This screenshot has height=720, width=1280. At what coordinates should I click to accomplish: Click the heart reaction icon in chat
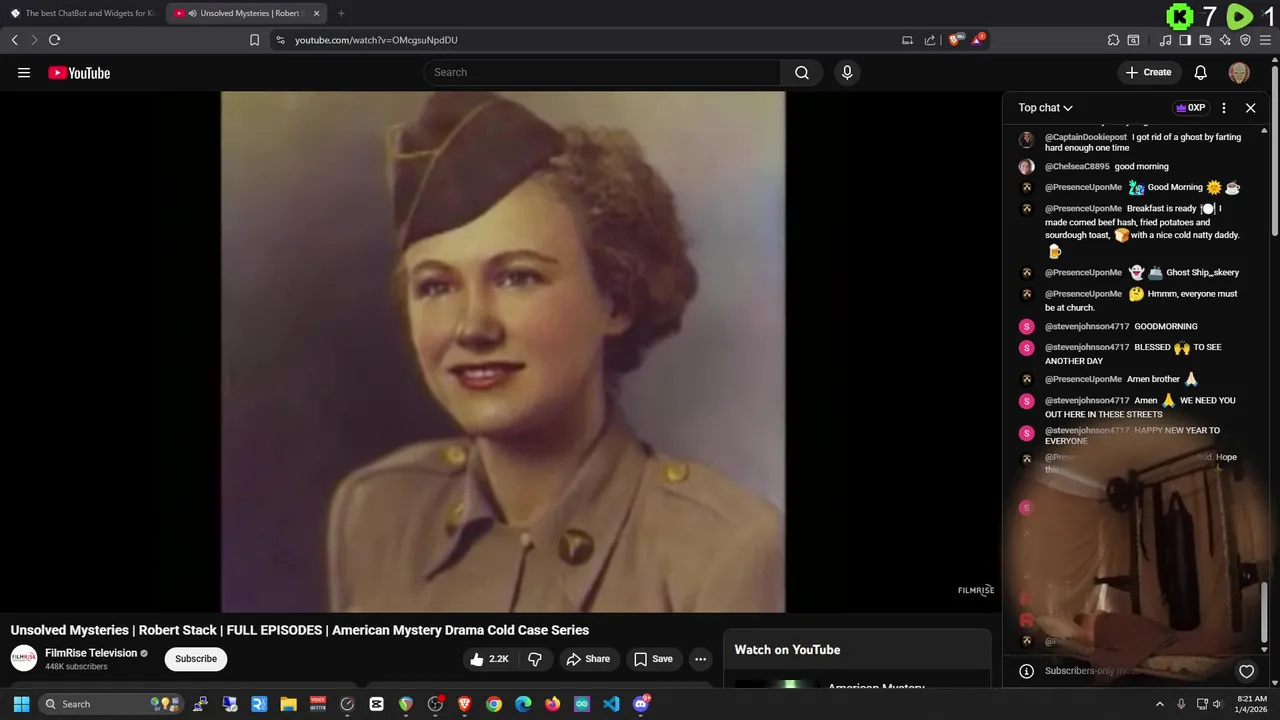[x=1246, y=671]
